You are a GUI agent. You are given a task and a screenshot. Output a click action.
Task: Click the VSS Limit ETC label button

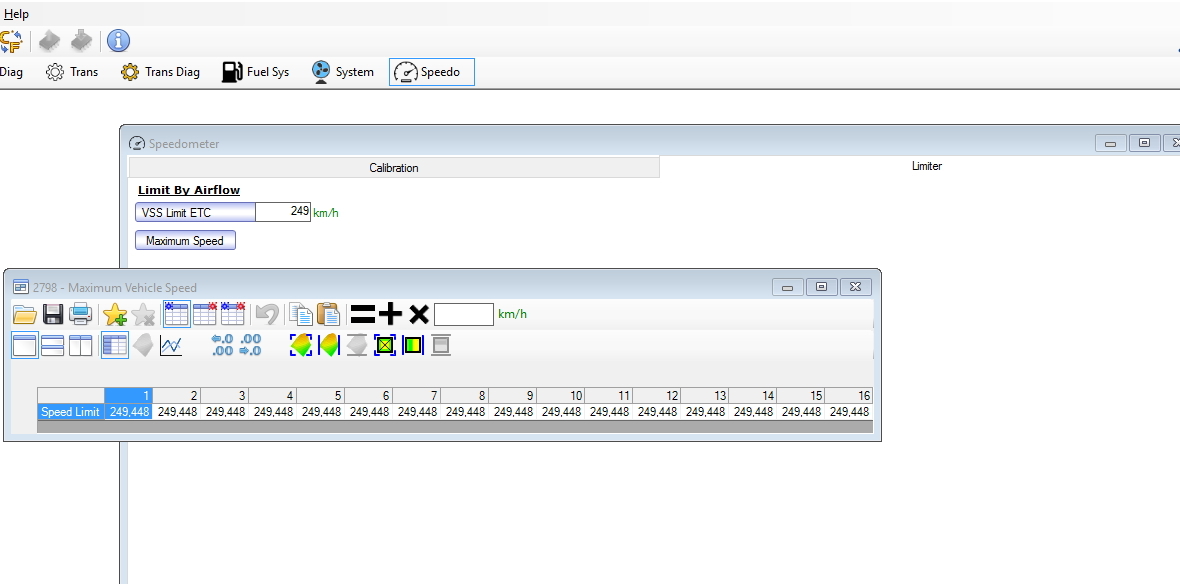(196, 212)
